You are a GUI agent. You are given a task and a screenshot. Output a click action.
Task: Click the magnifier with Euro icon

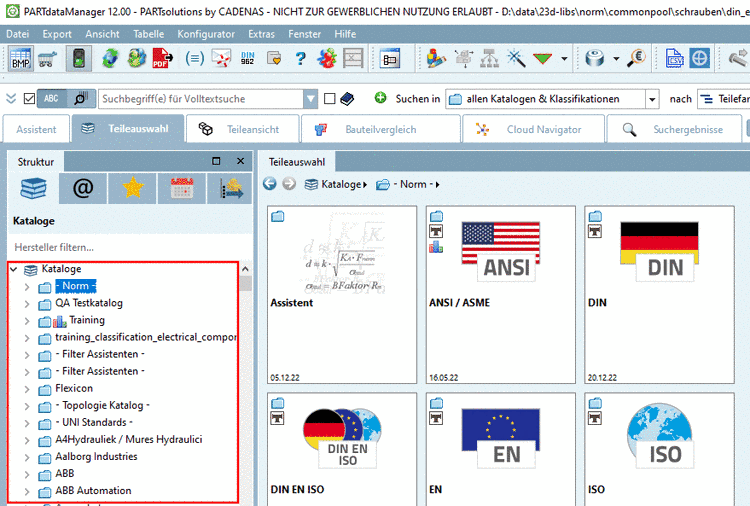[637, 59]
